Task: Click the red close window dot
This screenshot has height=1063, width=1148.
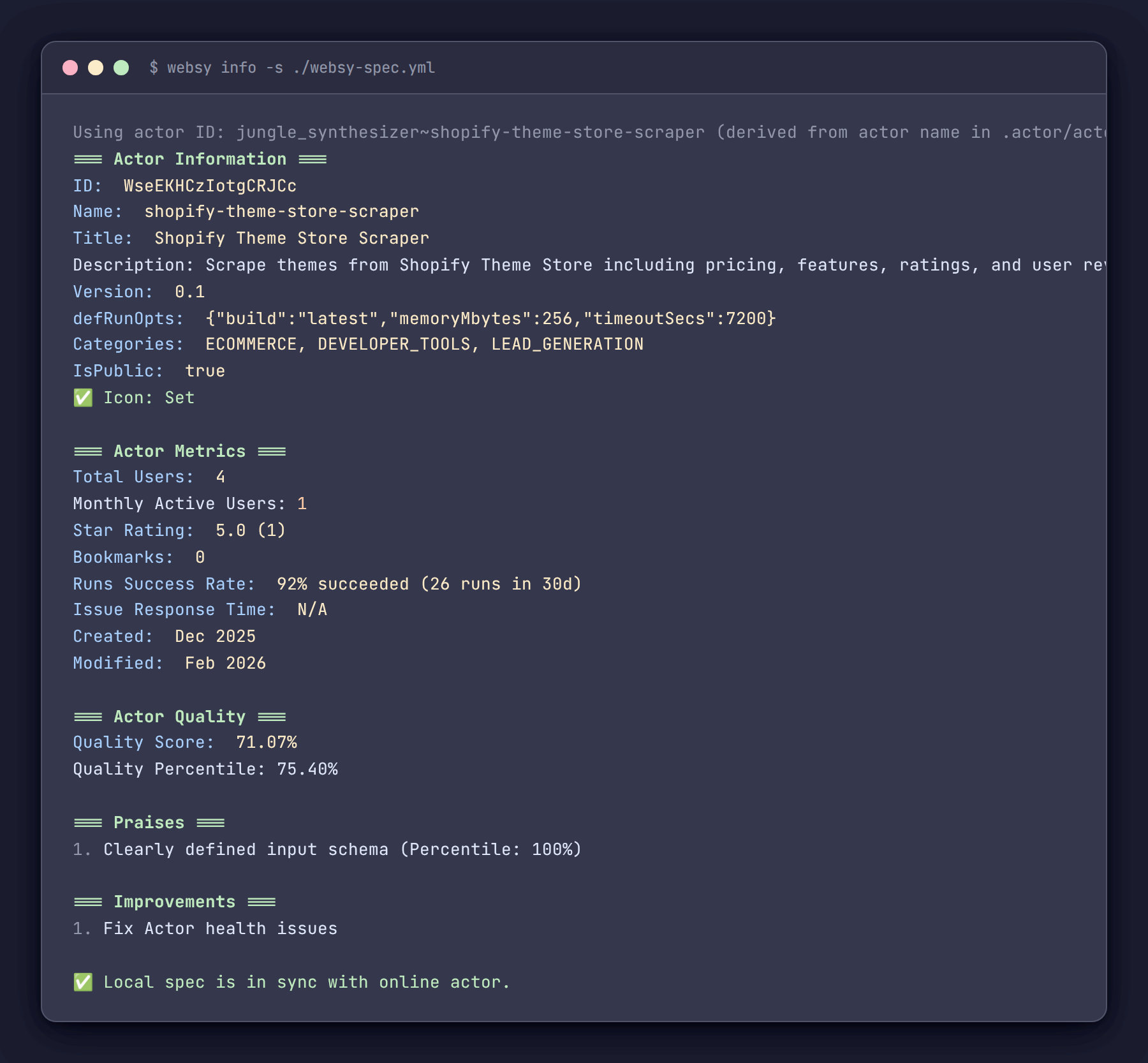Action: point(70,68)
